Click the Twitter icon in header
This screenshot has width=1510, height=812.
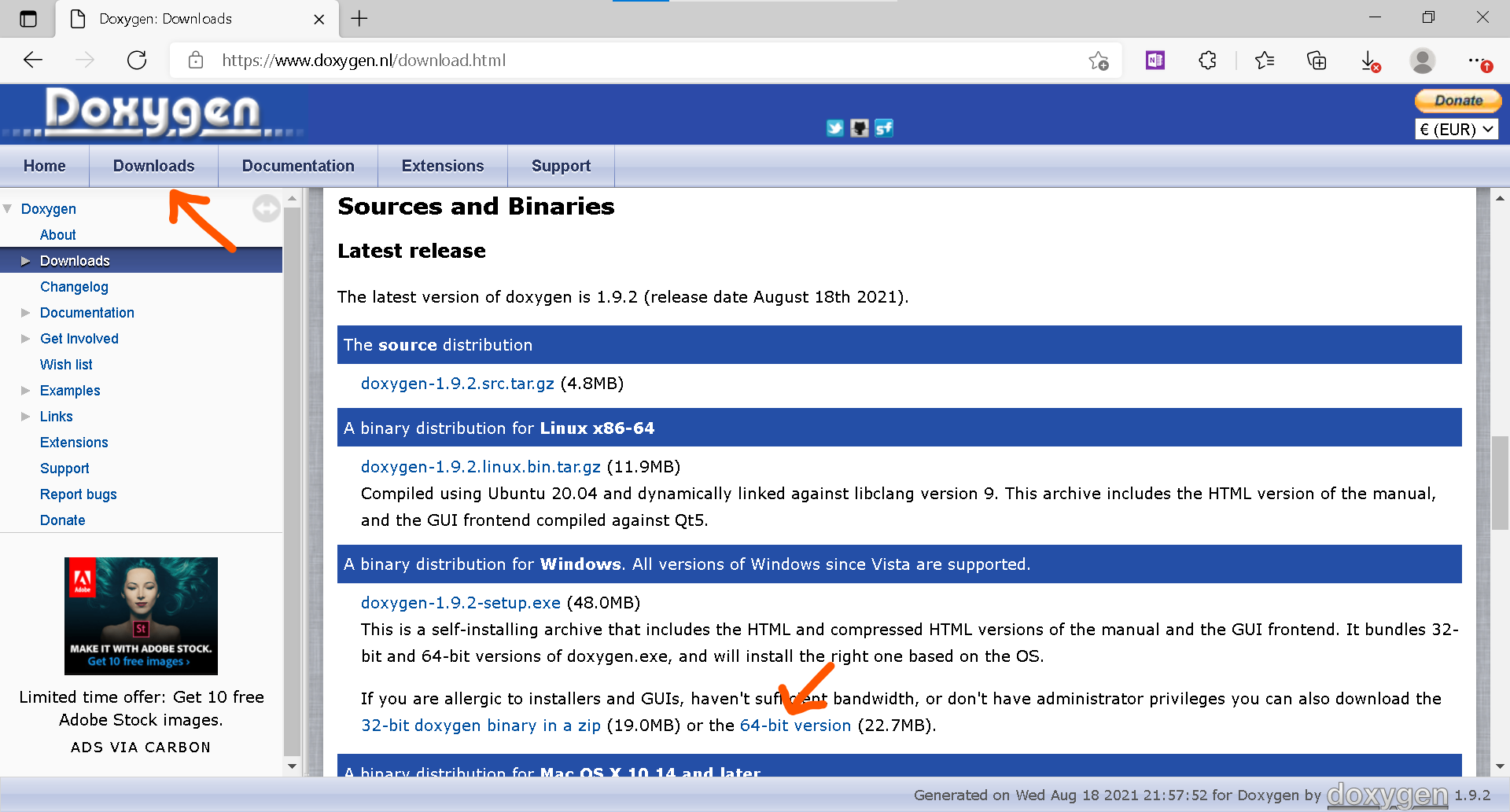tap(834, 128)
